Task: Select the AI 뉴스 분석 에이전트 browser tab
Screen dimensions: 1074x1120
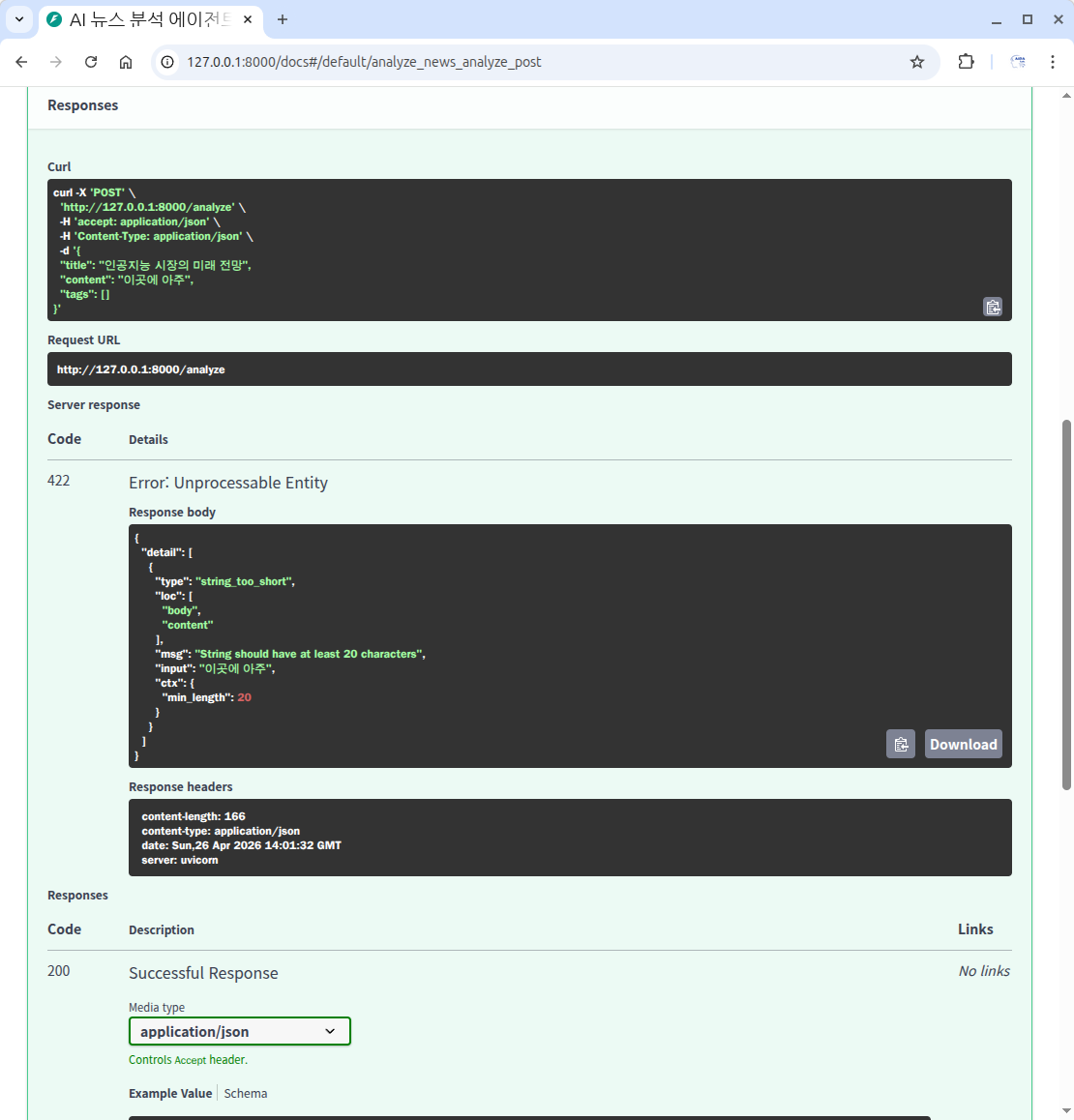Action: (145, 19)
